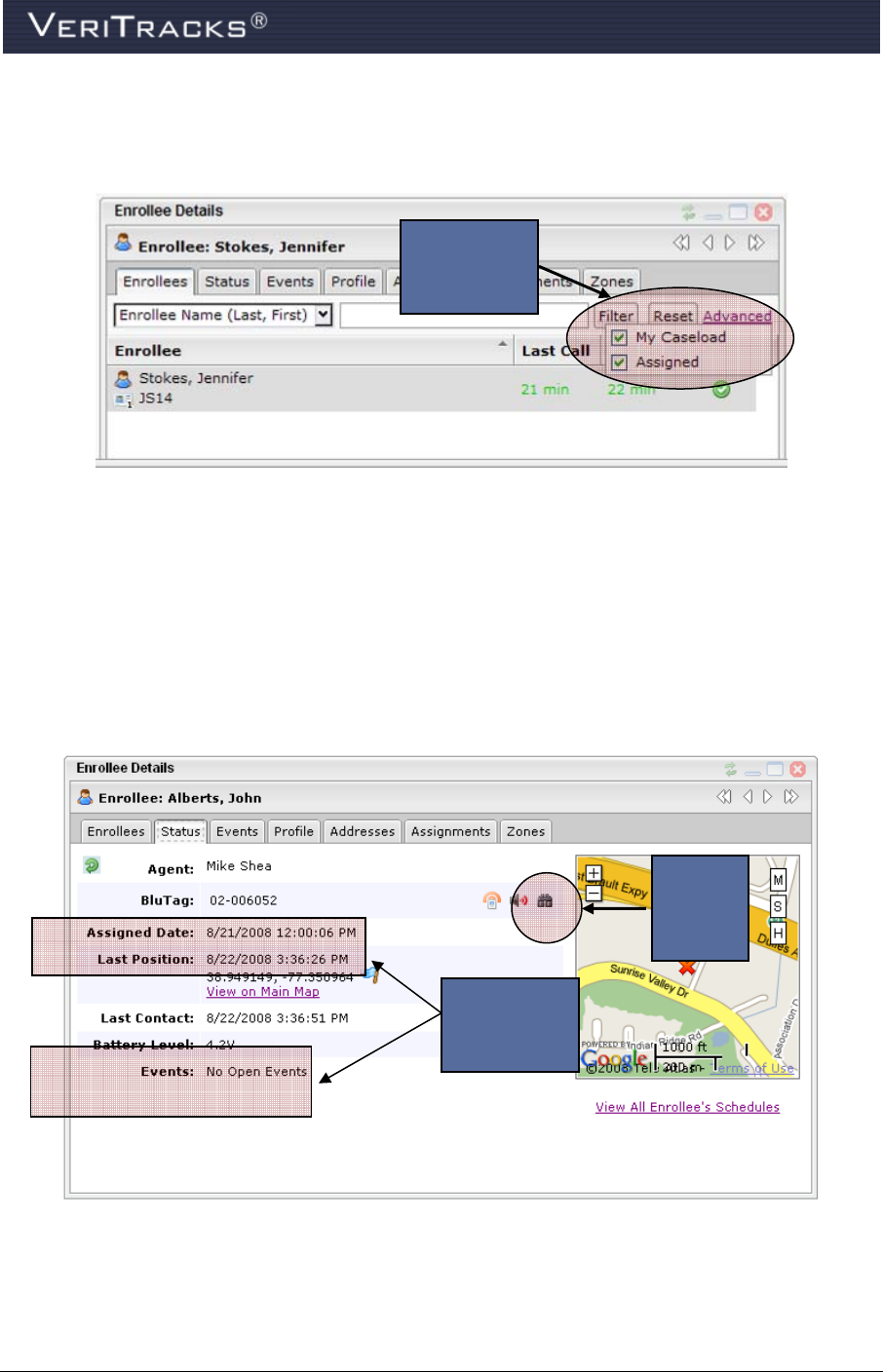Select Status tab in Alberts, John window
Screen dimensions: 883x1372
click(180, 831)
